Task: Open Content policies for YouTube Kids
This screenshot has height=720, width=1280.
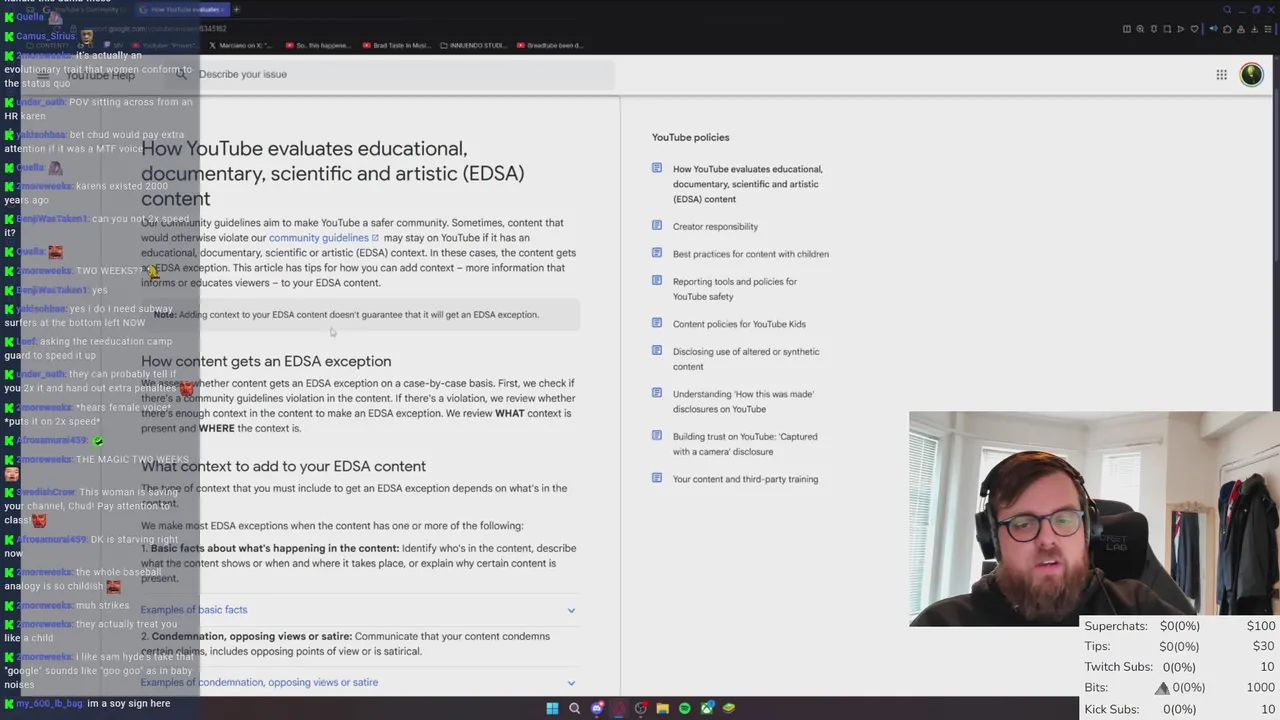Action: point(739,324)
